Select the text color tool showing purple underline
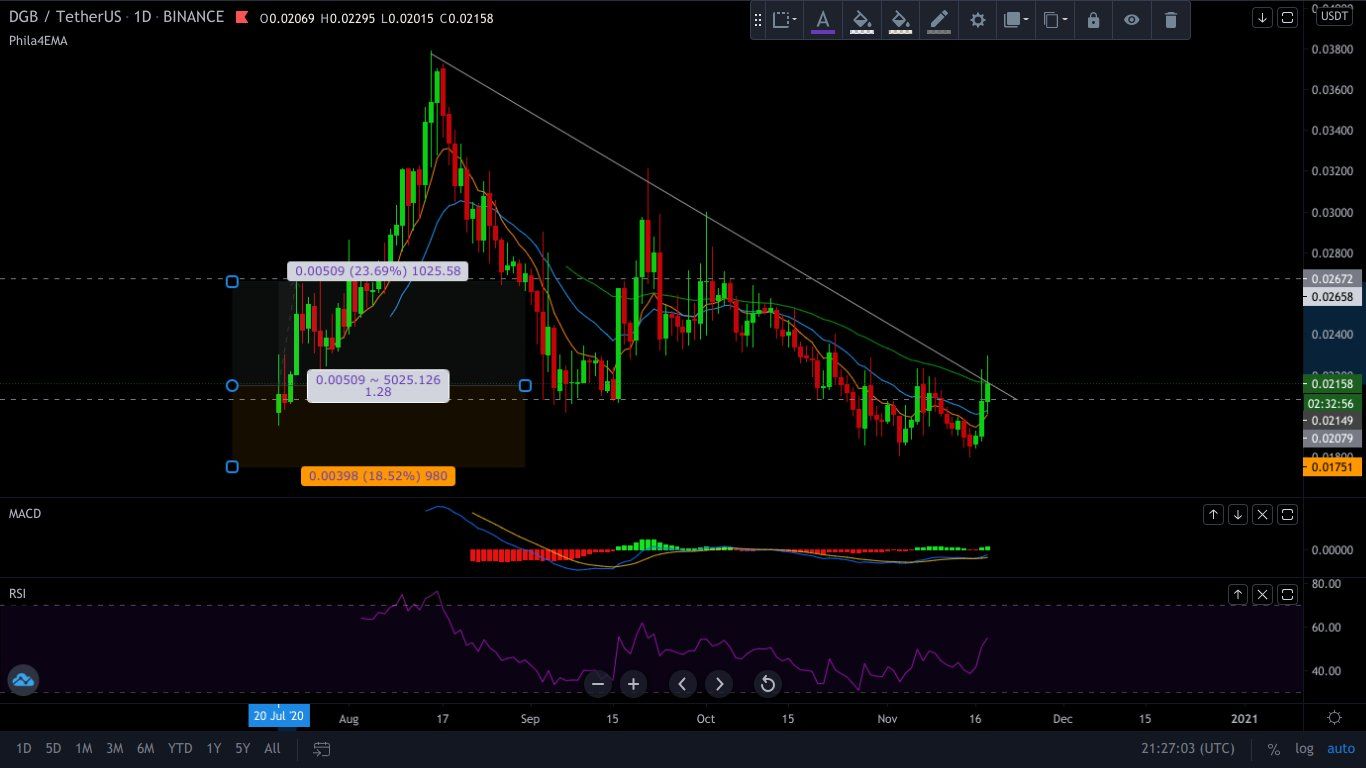The image size is (1366, 768). [x=823, y=20]
